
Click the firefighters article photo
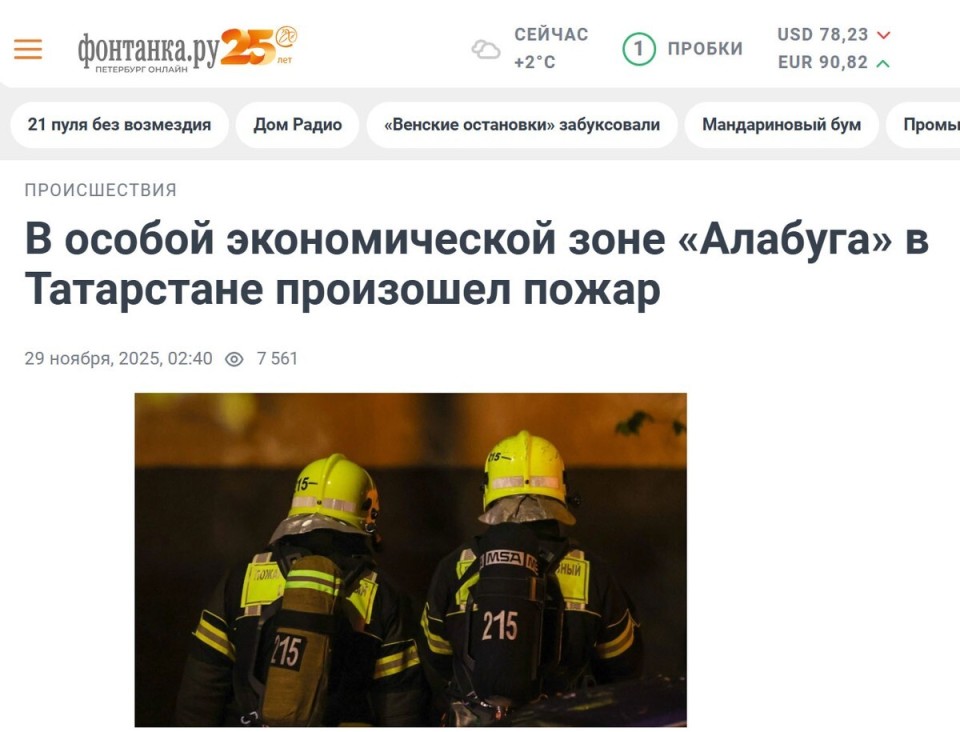point(411,559)
